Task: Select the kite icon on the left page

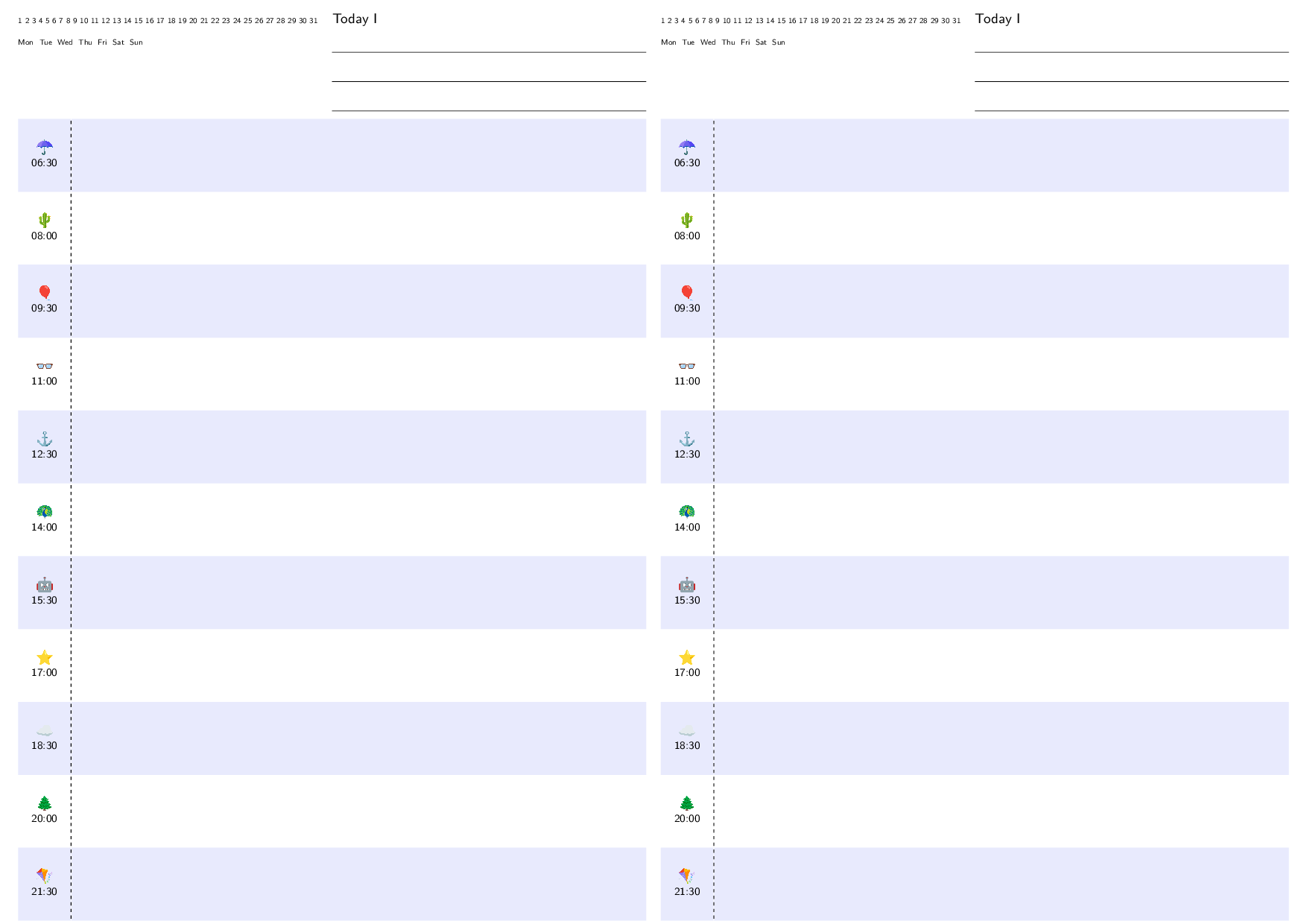Action: point(44,876)
